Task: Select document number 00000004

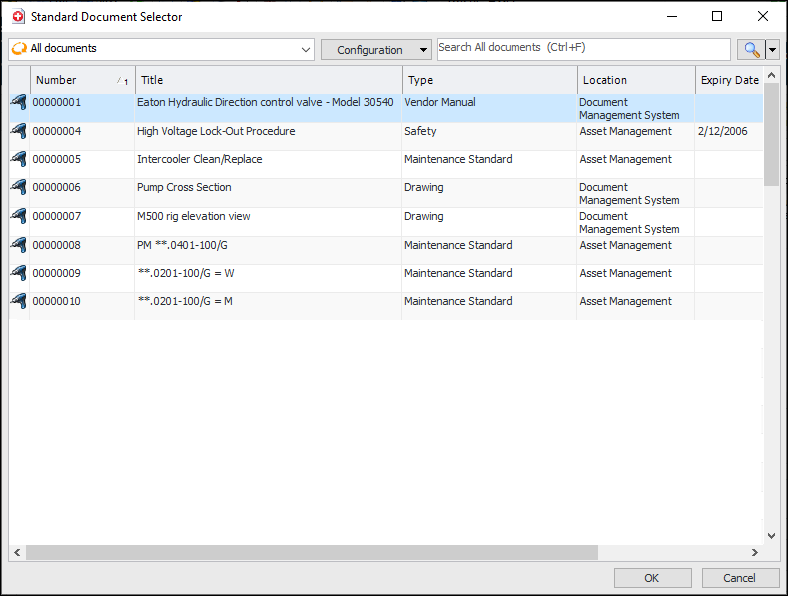Action: [57, 131]
